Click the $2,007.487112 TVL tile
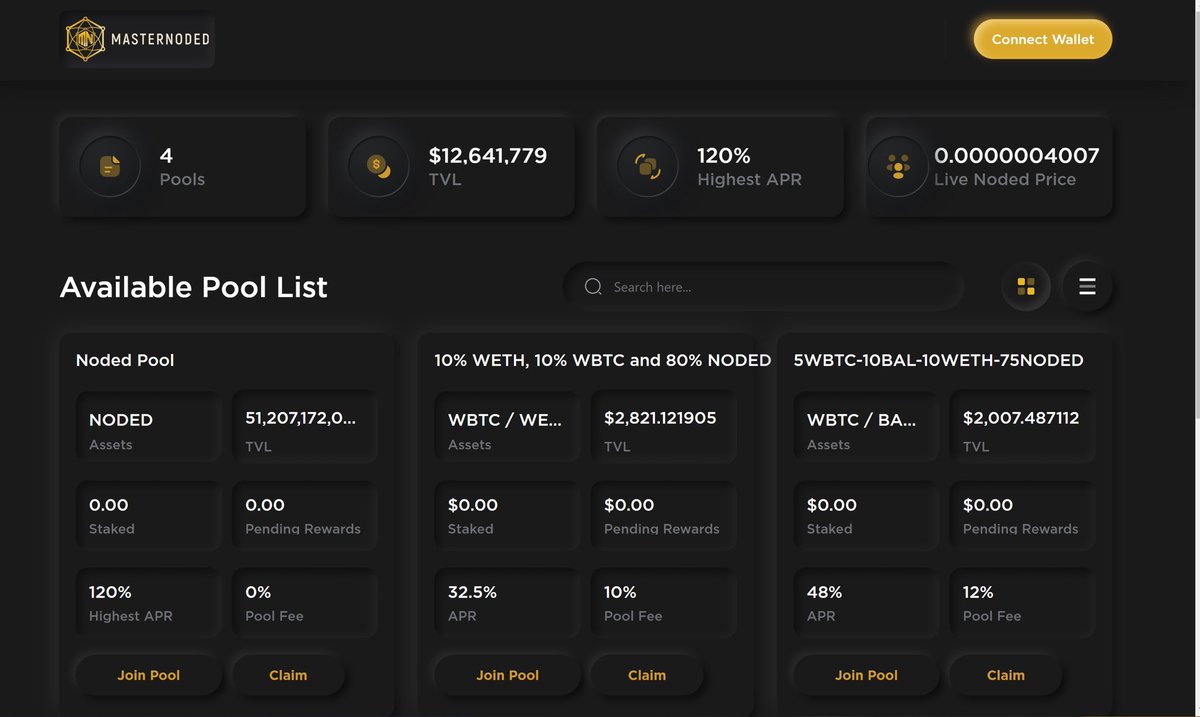This screenshot has width=1200, height=717. tap(1023, 428)
